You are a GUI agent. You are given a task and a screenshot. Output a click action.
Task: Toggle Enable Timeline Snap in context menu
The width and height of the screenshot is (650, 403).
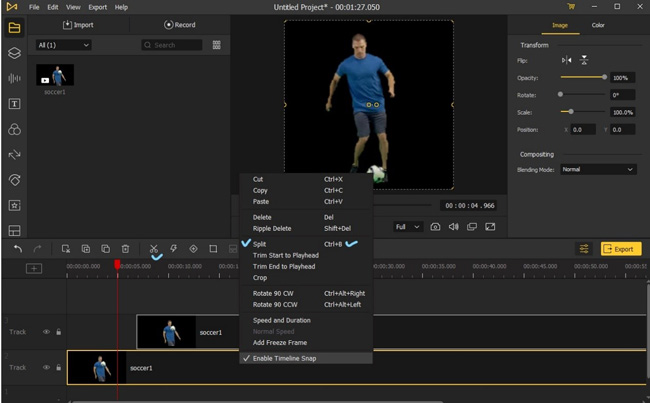point(306,358)
